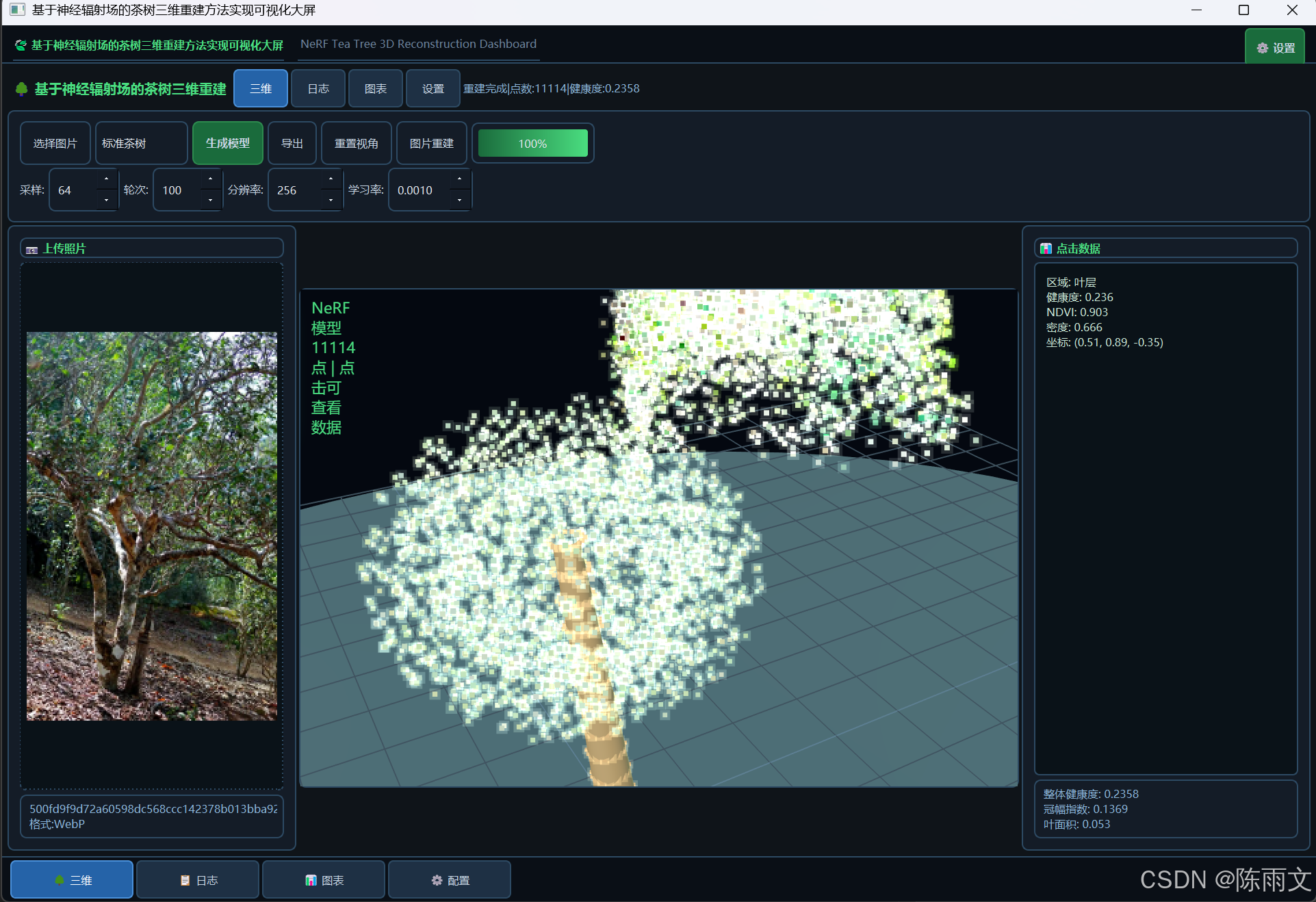Open the 标准茶树 dropdown
Screen dimensions: 1316x902
142,143
